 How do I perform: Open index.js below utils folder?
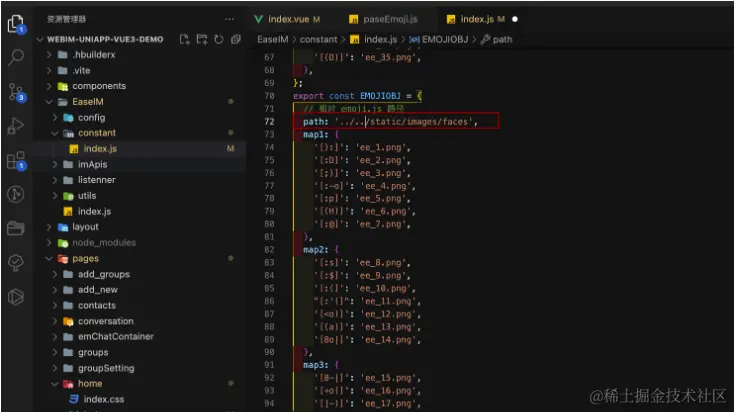pos(94,211)
